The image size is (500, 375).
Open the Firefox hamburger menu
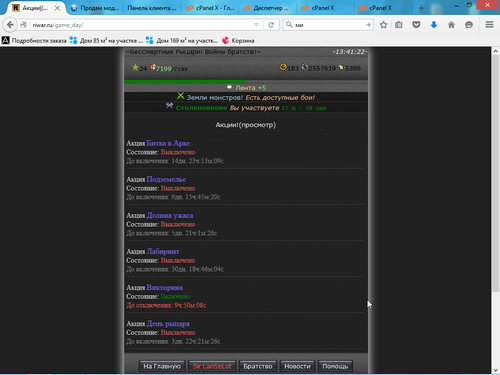489,25
